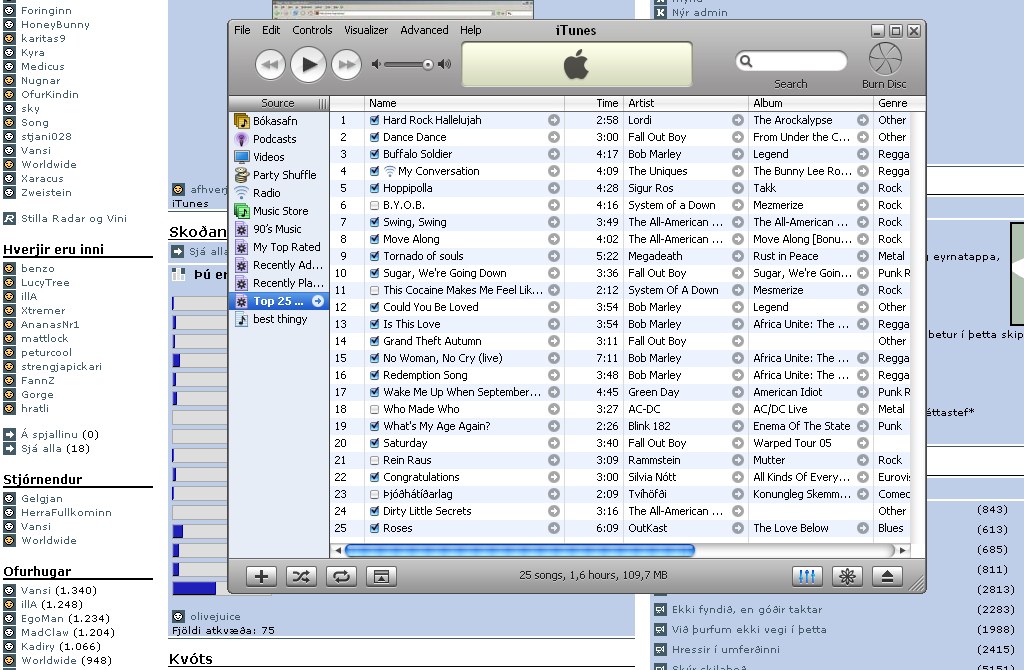This screenshot has height=670, width=1024.
Task: Select best thingy playlist
Action: [x=279, y=319]
